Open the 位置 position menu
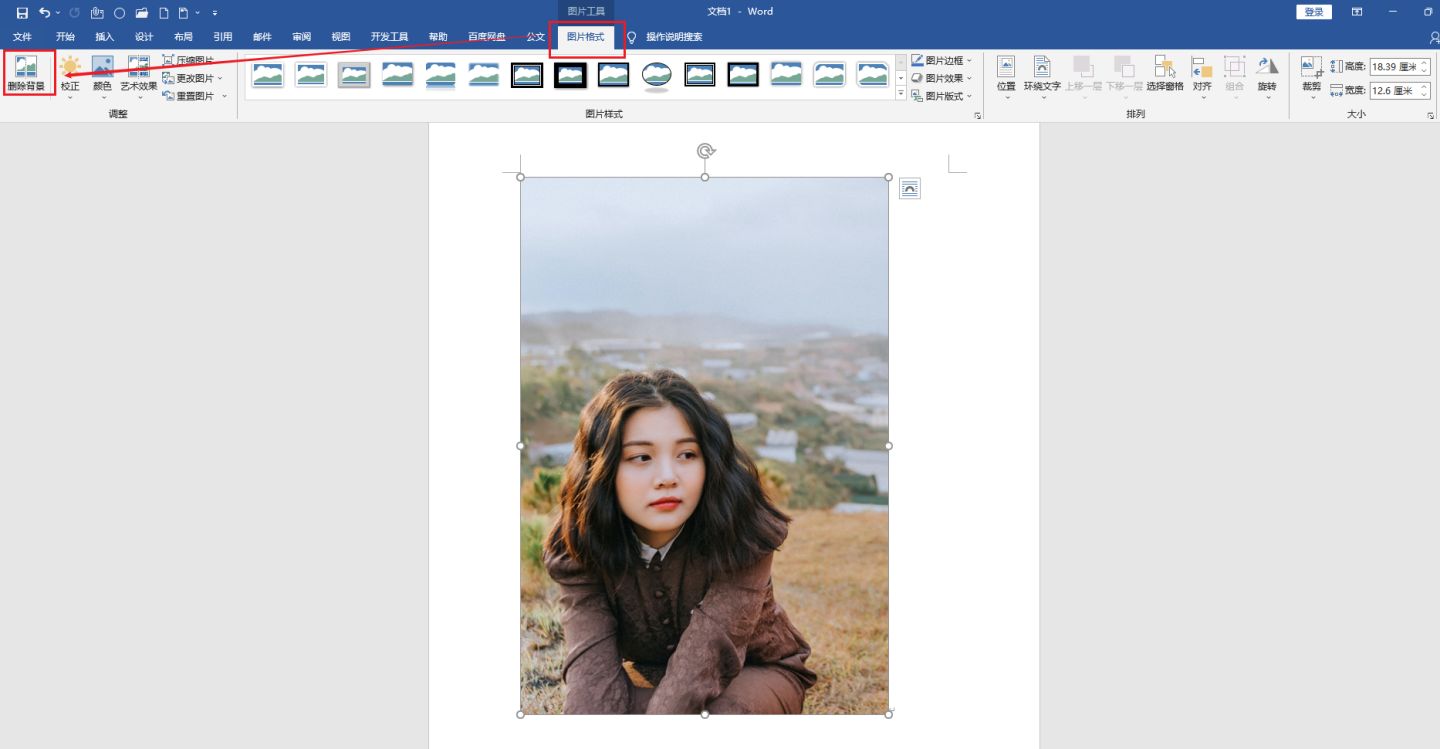Viewport: 1440px width, 749px height. point(1006,77)
